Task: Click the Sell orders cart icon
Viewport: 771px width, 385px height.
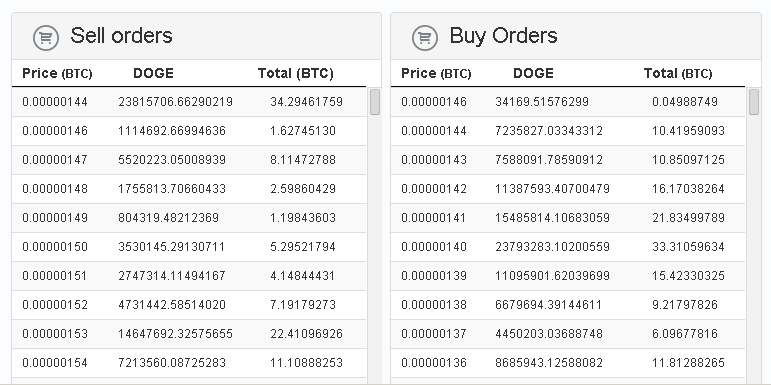Action: (x=46, y=38)
